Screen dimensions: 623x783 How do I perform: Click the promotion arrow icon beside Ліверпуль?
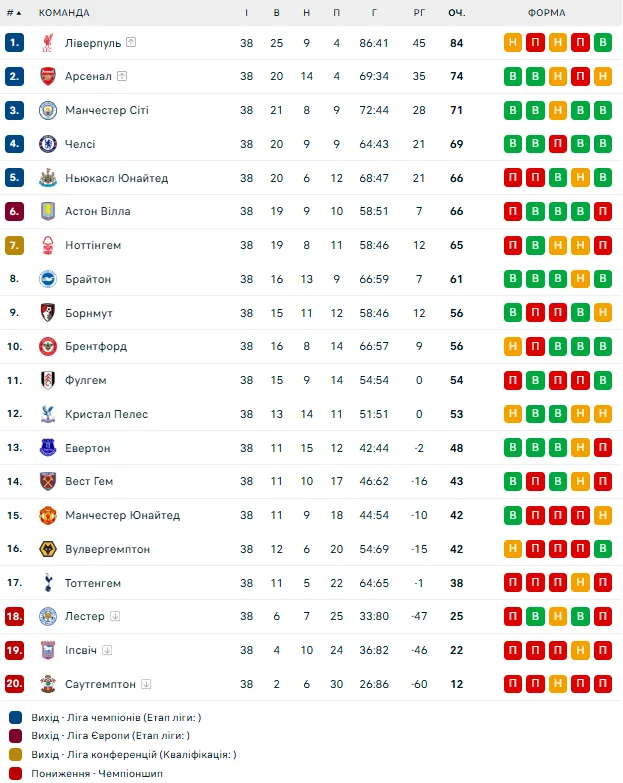(131, 42)
